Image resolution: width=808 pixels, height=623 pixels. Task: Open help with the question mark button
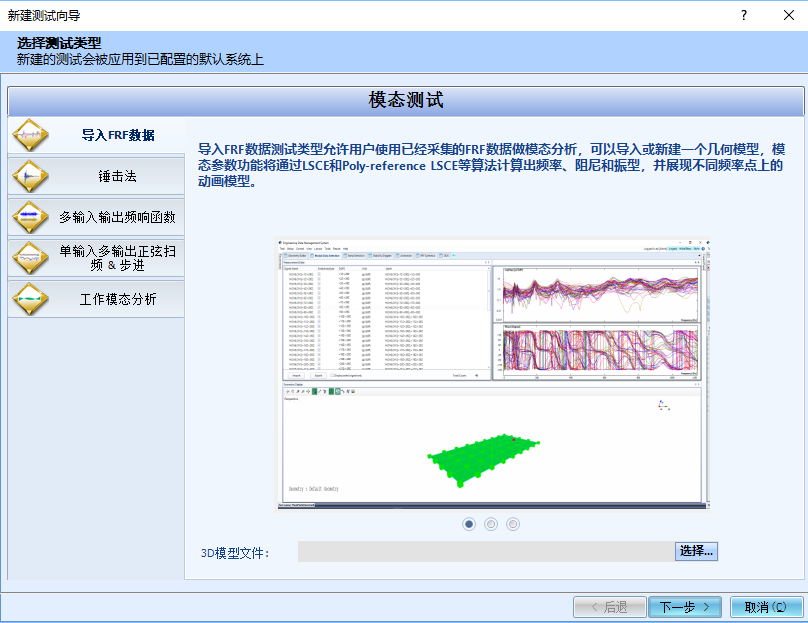743,15
